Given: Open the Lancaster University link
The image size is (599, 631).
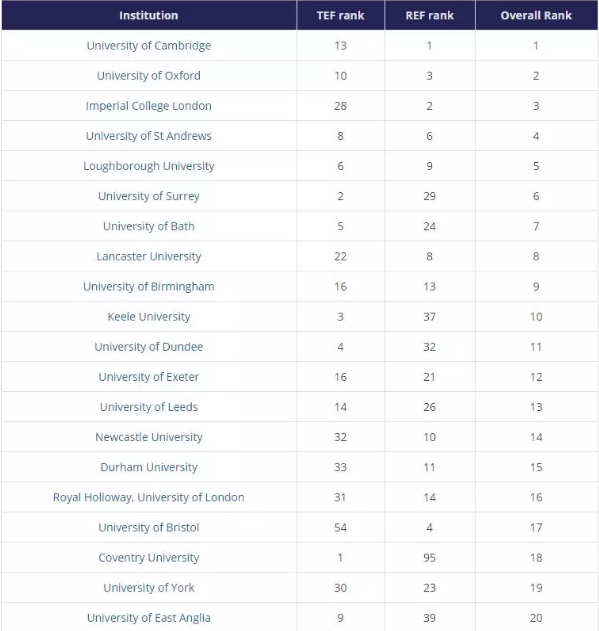Looking at the screenshot, I should coord(149,256).
